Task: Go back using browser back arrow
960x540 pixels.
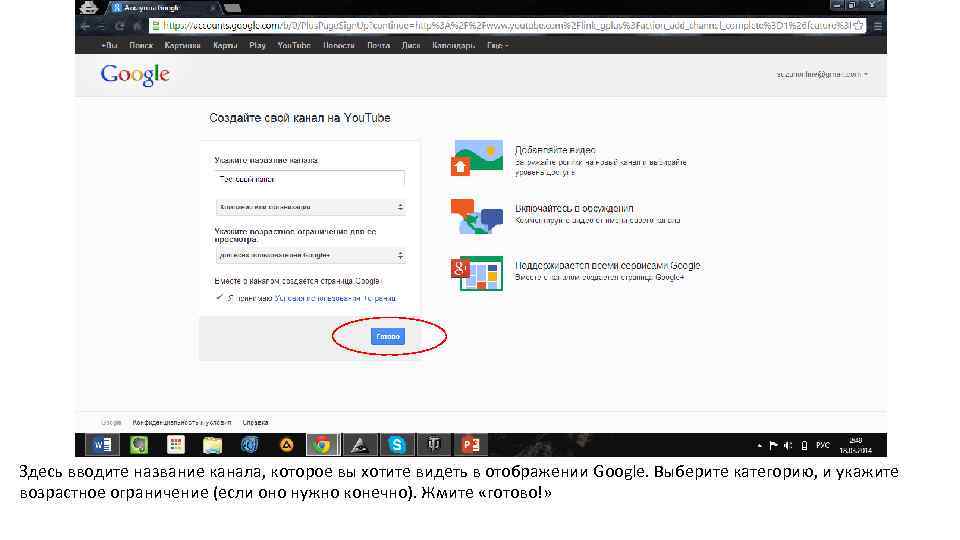Action: point(85,26)
